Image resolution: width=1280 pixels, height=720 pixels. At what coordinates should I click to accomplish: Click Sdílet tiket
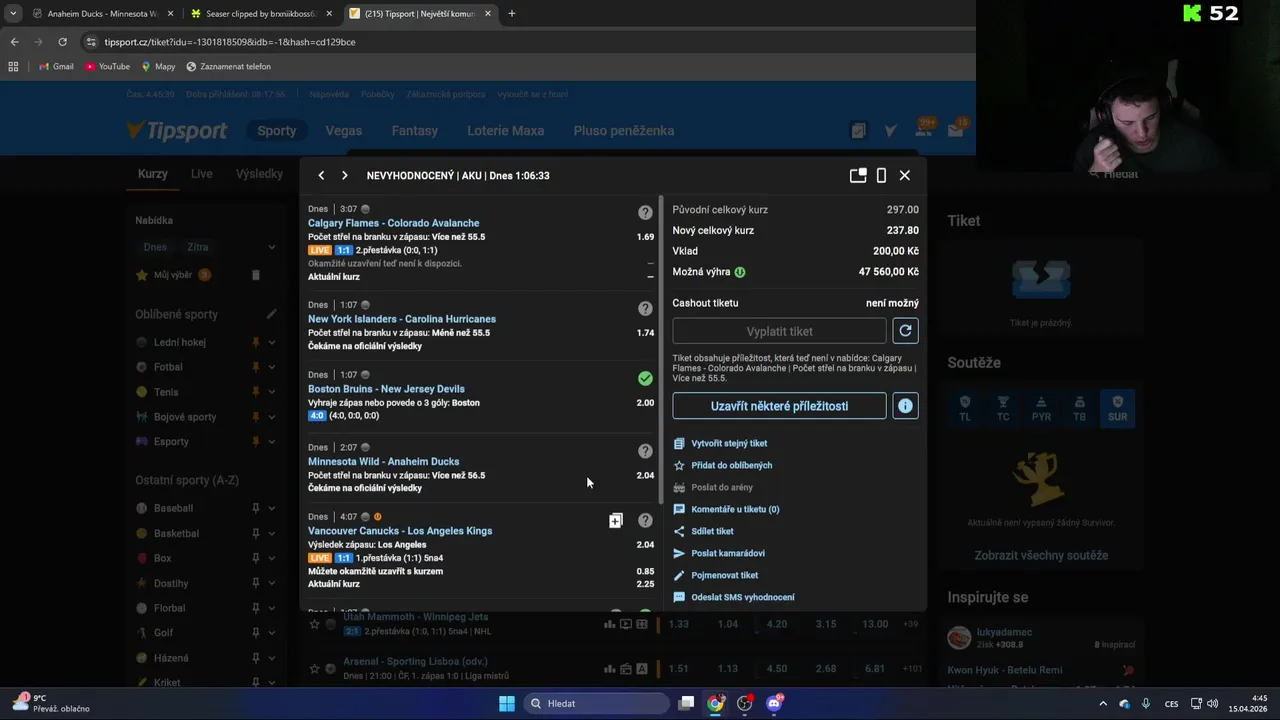click(x=712, y=531)
